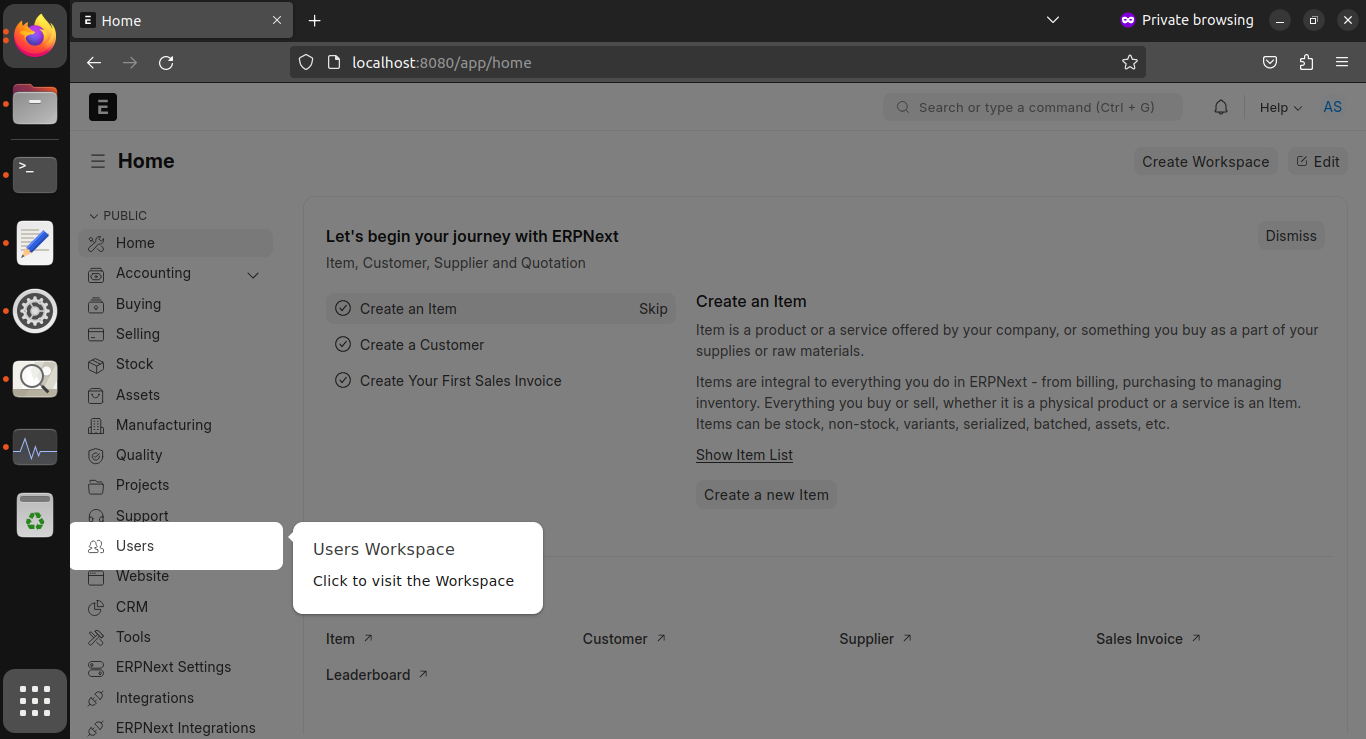Image resolution: width=1366 pixels, height=739 pixels.
Task: Focus the search or command bar
Action: [x=1032, y=107]
